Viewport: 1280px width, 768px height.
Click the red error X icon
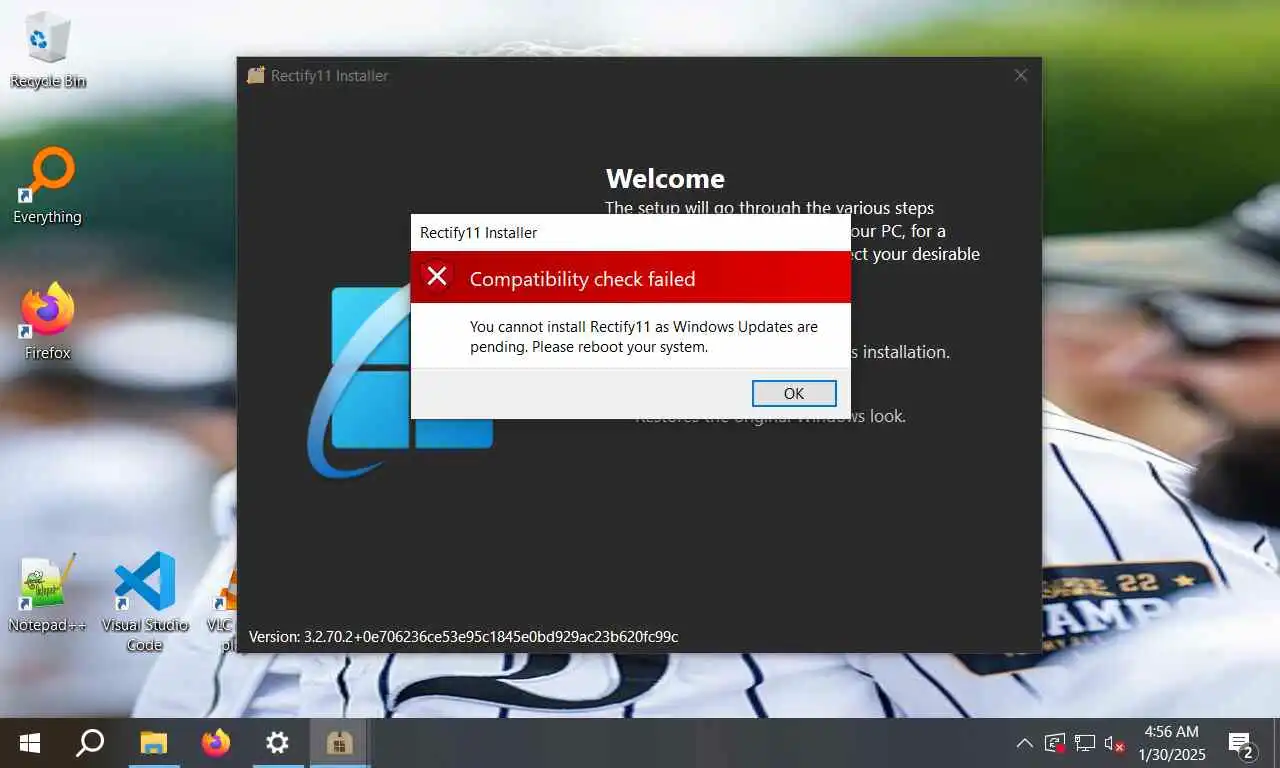point(437,276)
